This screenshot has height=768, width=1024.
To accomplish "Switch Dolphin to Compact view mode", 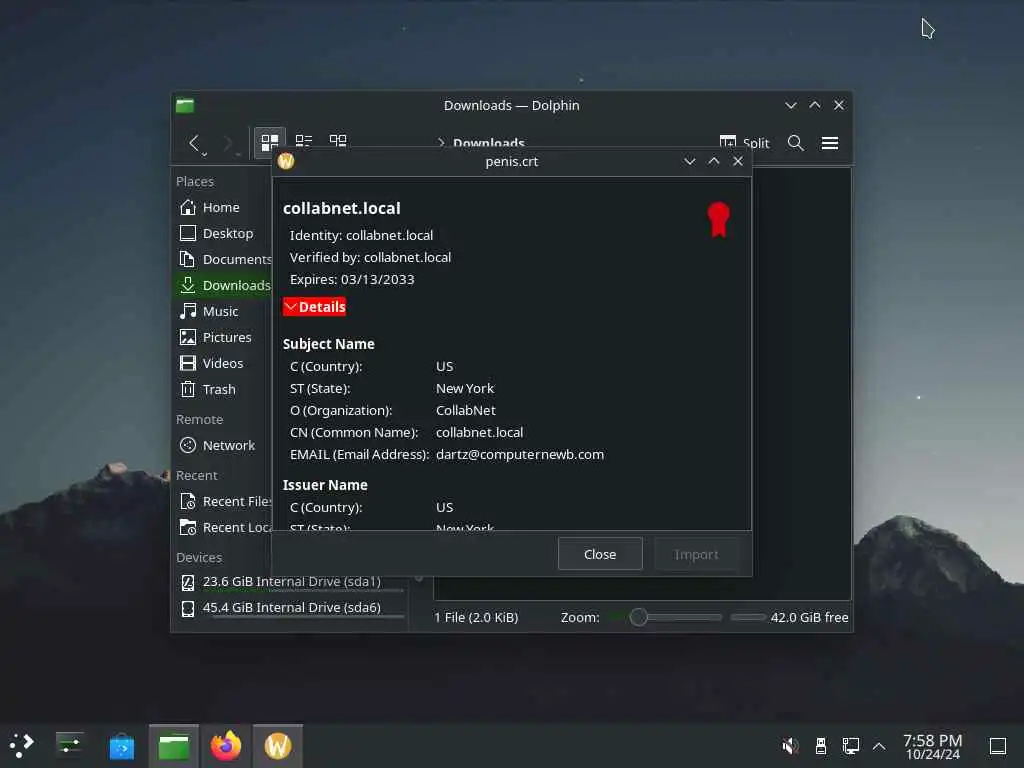I will pyautogui.click(x=304, y=141).
